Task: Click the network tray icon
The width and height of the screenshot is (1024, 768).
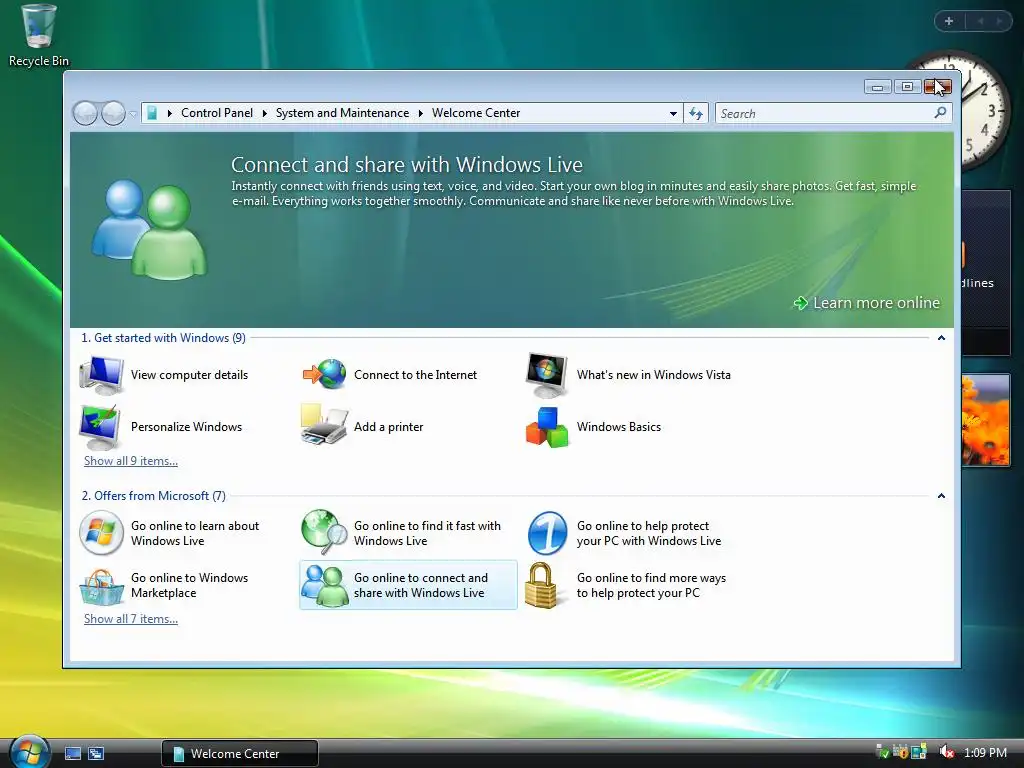Action: coord(919,752)
